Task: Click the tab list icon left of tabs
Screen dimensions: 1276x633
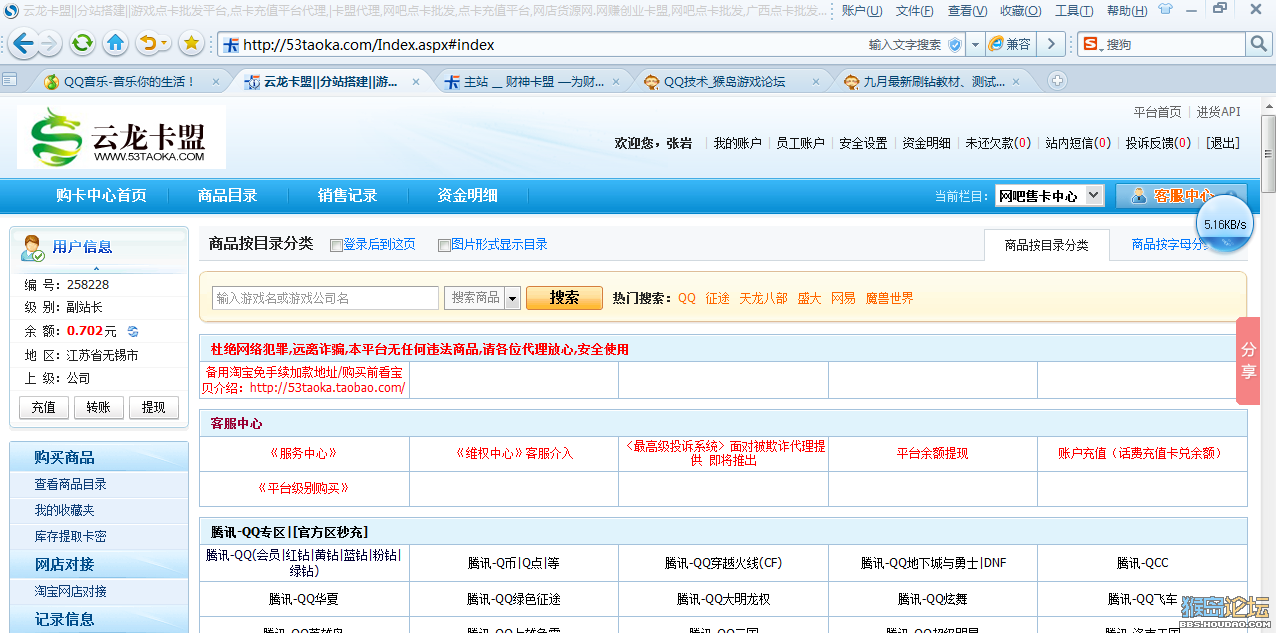Action: coord(9,80)
